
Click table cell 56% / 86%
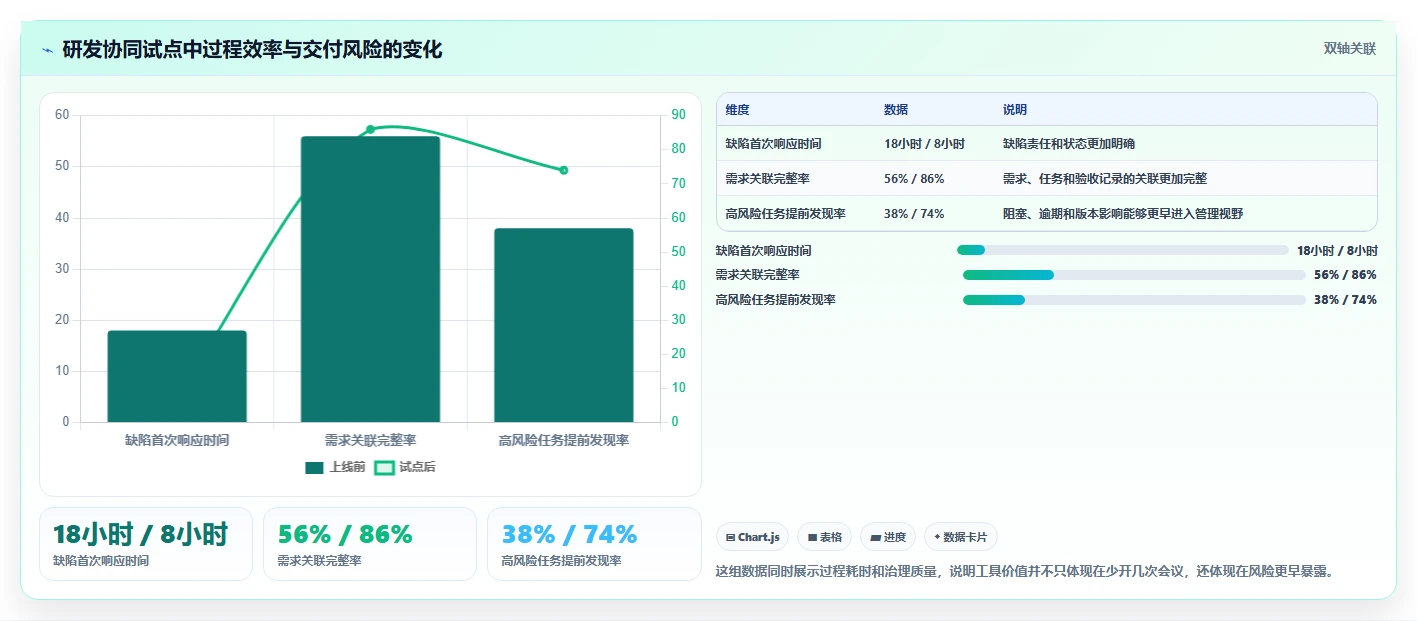point(914,179)
